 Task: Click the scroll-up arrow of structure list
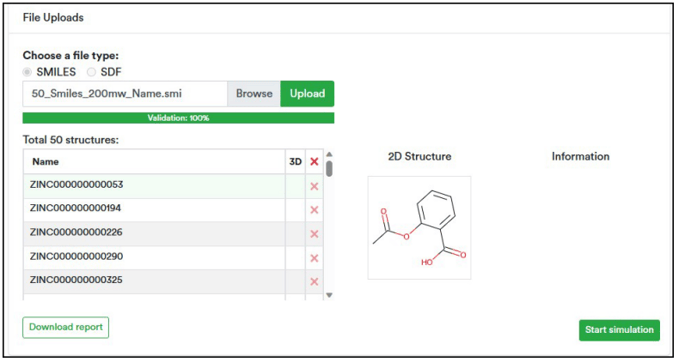[x=329, y=154]
